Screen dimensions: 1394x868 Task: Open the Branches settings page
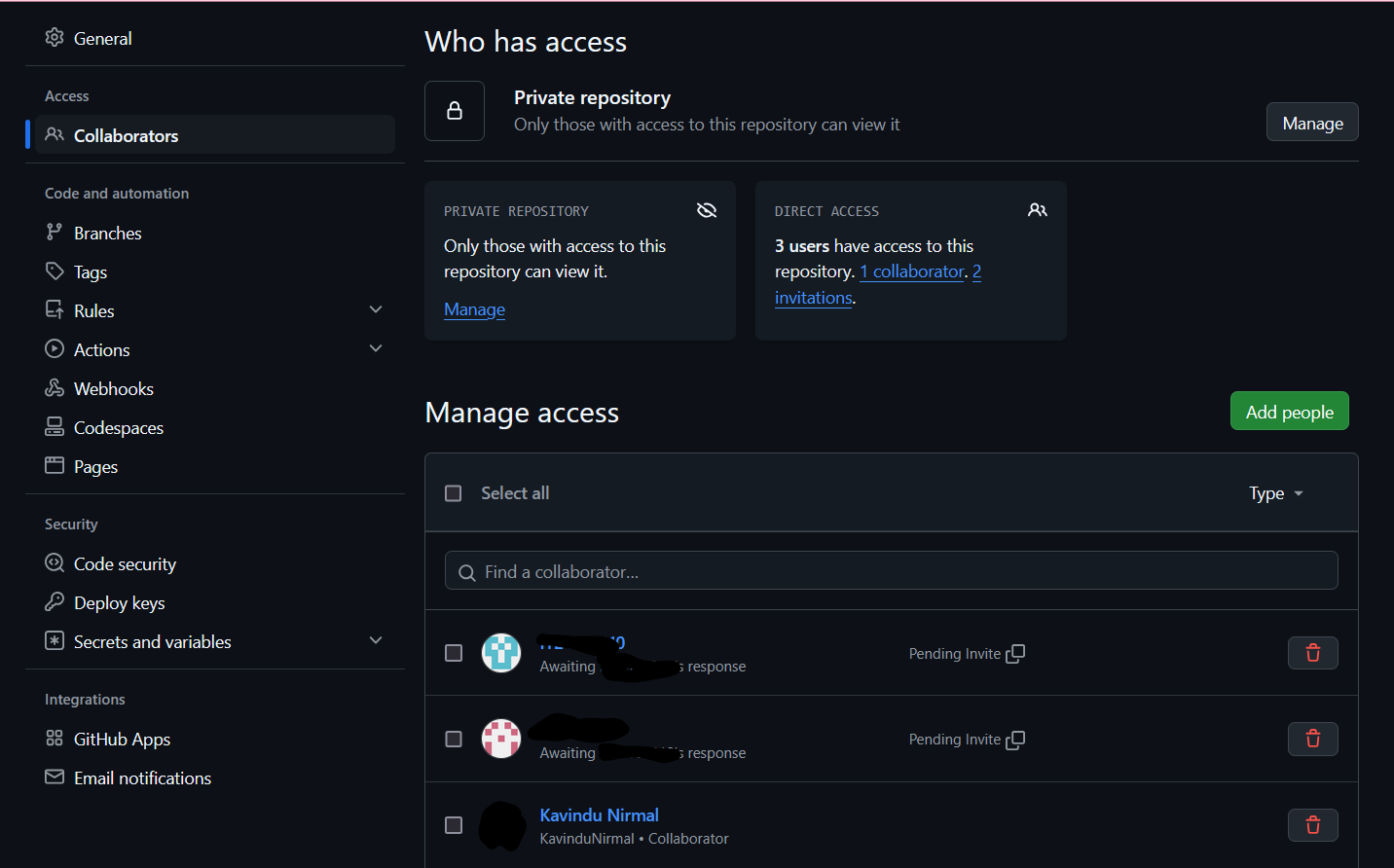tap(107, 234)
